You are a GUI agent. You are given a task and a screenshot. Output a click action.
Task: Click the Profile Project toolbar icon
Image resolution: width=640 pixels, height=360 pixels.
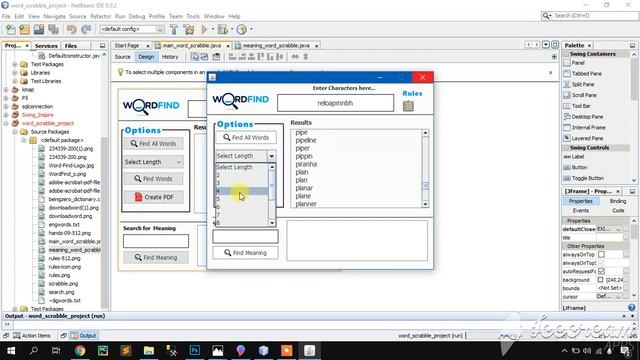242,29
